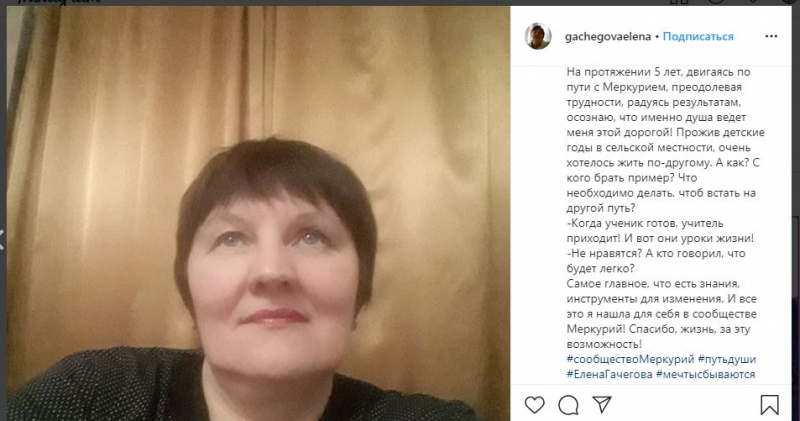Open the gachegovaelena profile avatar
This screenshot has height=421, width=800.
click(538, 36)
